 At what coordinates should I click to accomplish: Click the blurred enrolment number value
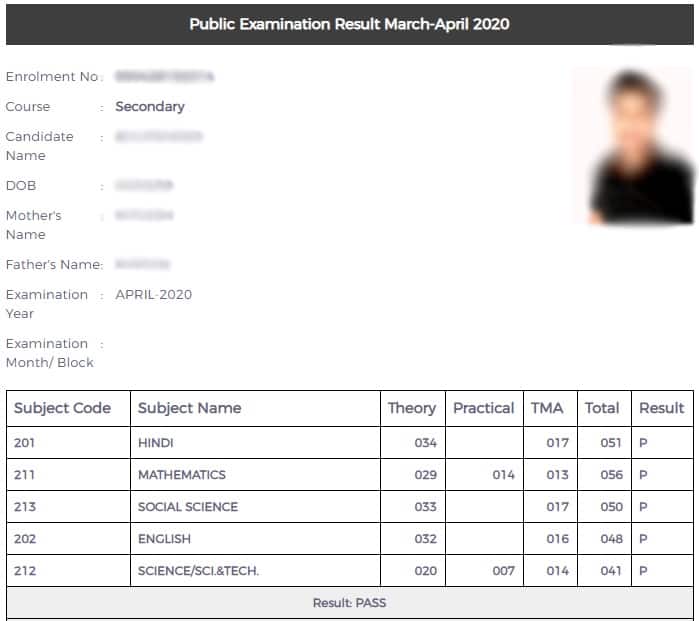click(x=164, y=77)
